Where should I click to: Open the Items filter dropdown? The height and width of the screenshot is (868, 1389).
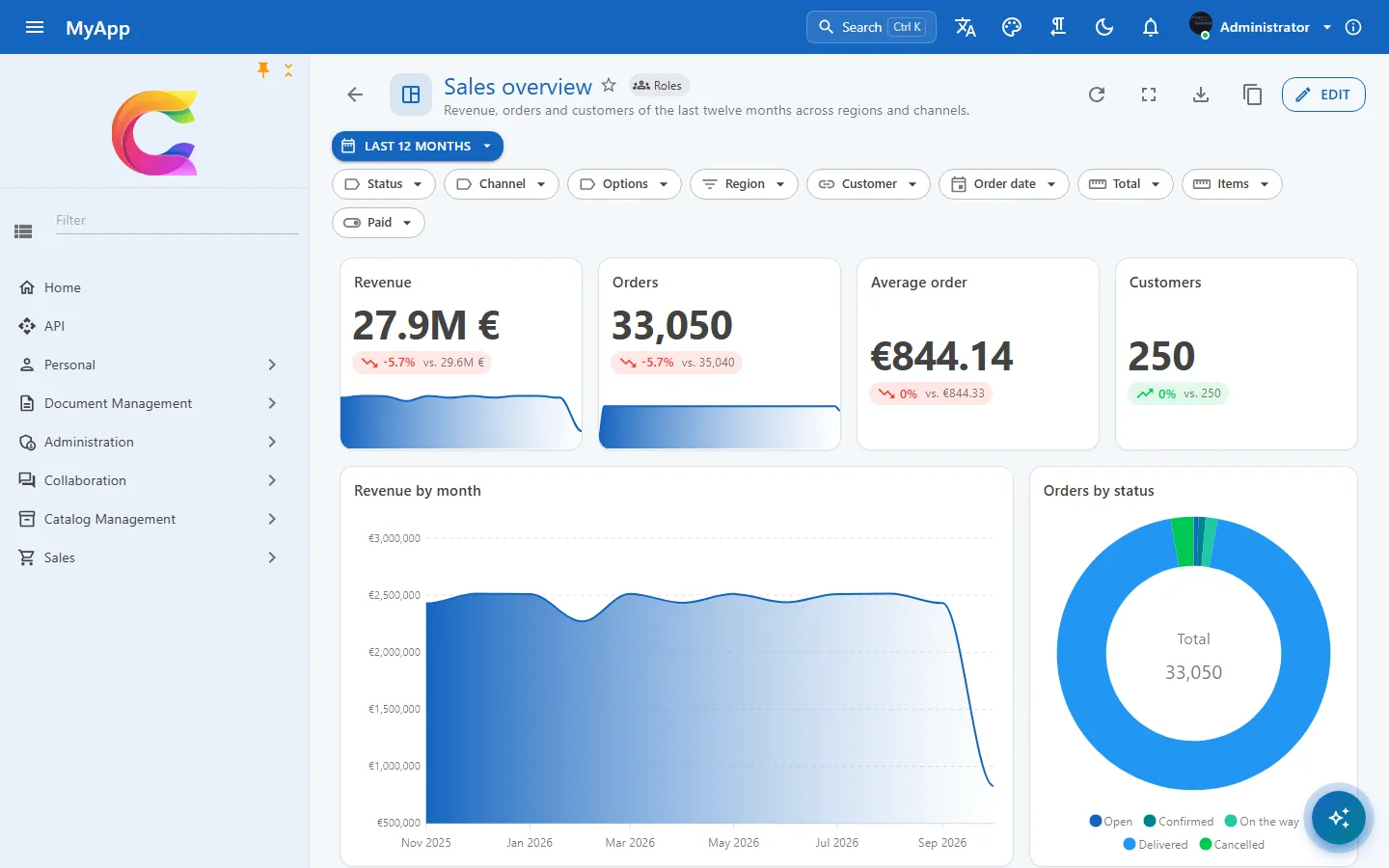[x=1232, y=184]
